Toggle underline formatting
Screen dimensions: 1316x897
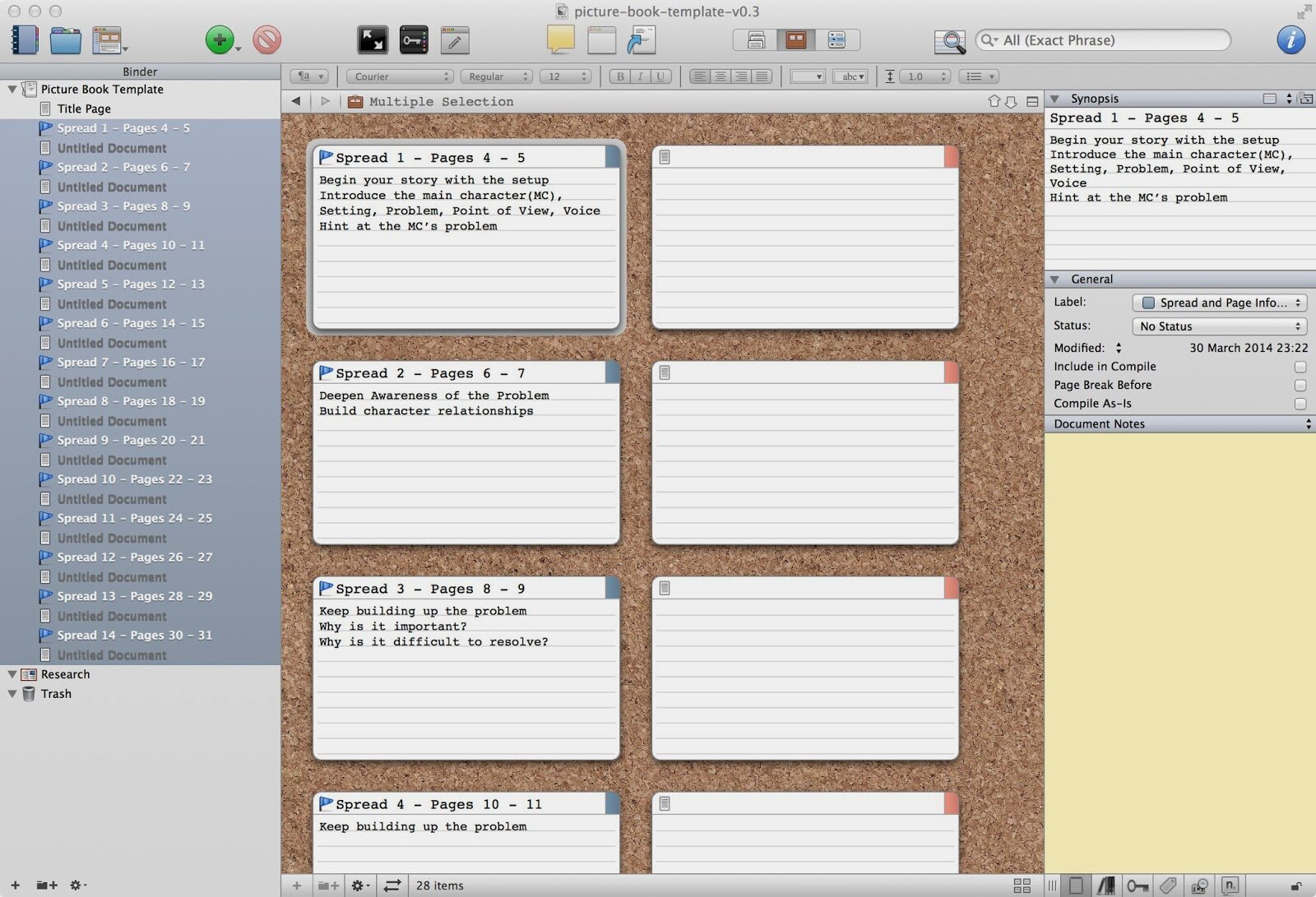[x=660, y=76]
